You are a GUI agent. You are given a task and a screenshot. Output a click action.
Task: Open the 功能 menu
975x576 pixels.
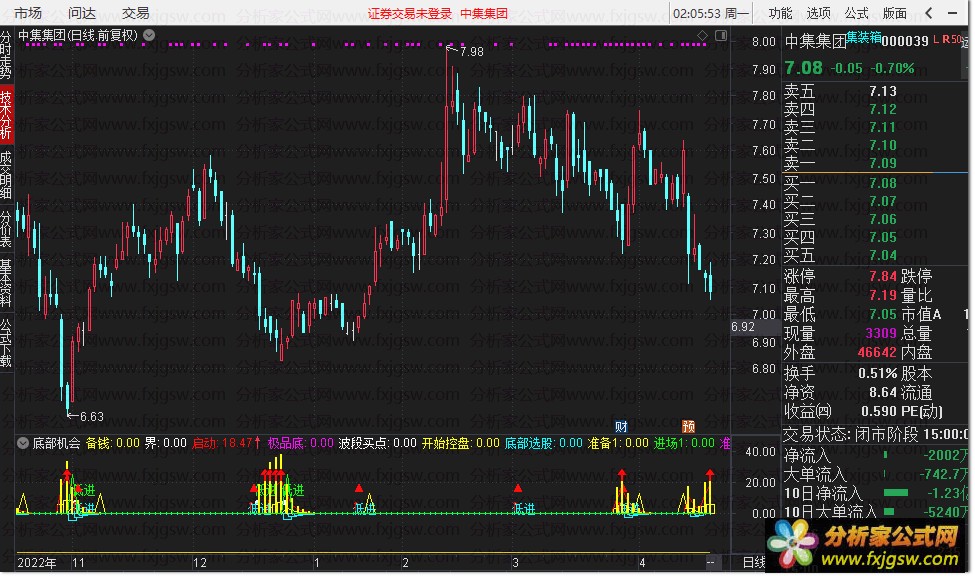(780, 12)
